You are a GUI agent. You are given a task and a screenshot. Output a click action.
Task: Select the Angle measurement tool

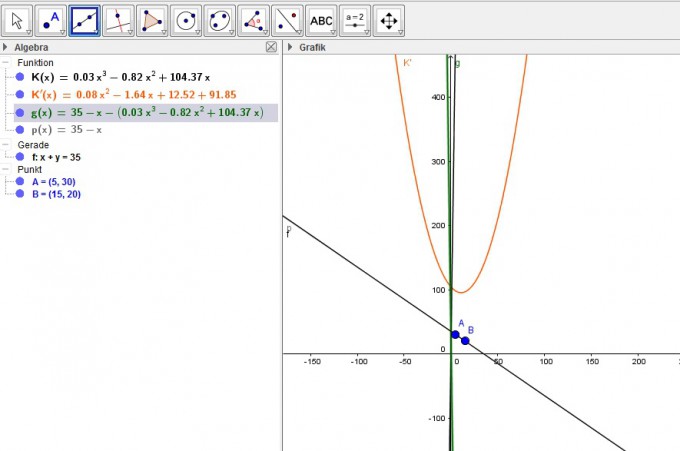click(254, 19)
